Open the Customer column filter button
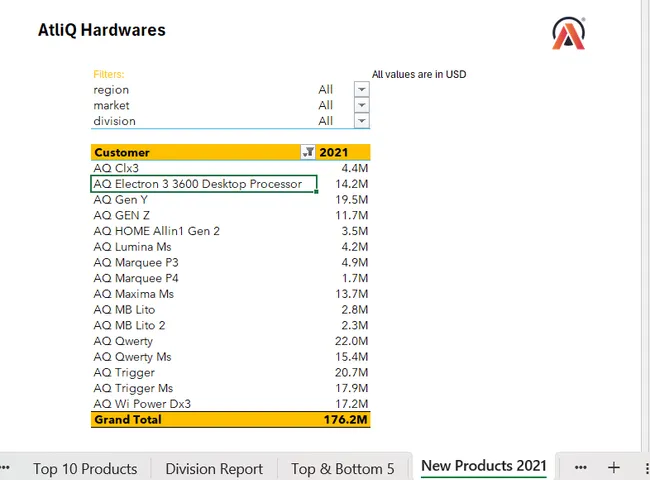 point(308,152)
